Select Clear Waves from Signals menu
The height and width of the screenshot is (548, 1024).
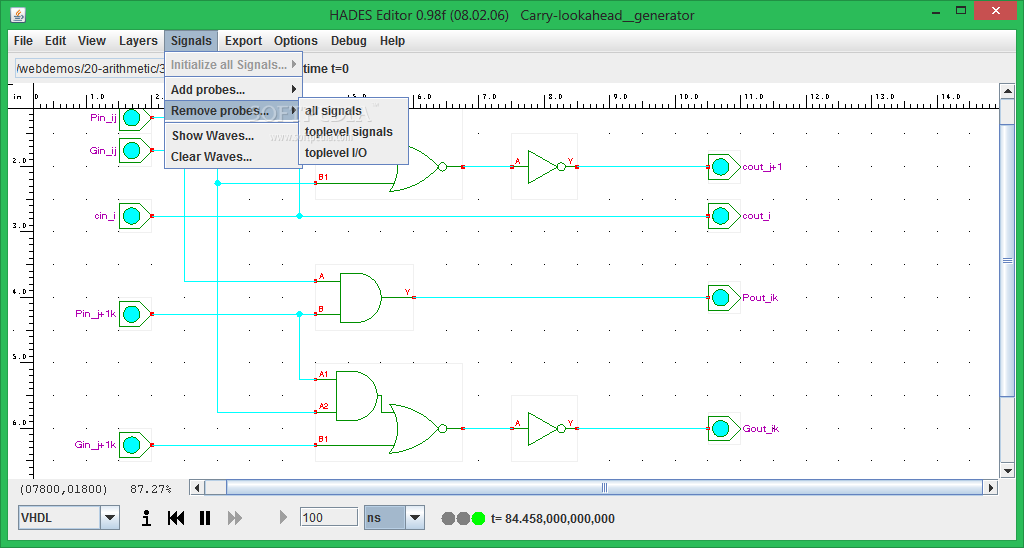pos(233,157)
